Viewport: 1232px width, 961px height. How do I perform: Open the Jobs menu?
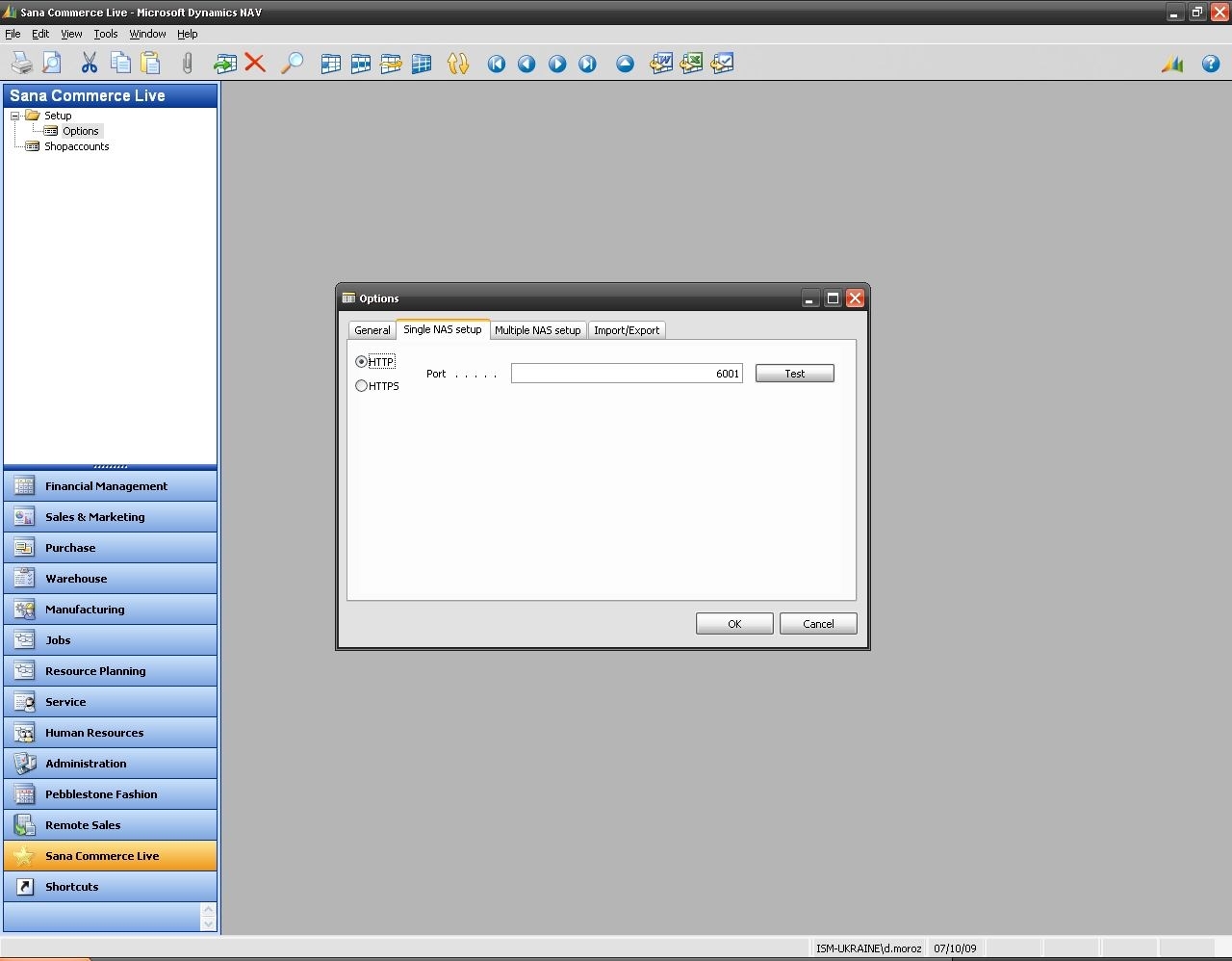(110, 640)
